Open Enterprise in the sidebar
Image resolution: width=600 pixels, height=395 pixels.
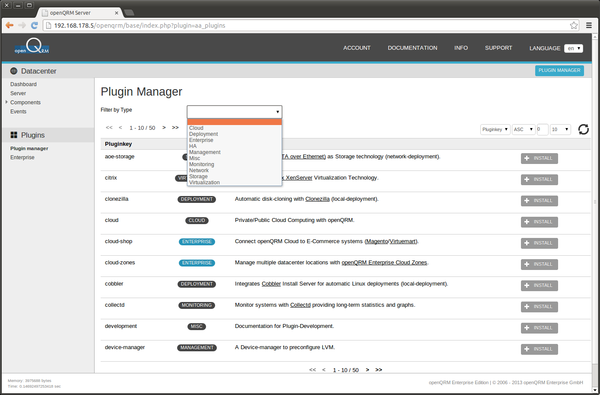point(22,157)
